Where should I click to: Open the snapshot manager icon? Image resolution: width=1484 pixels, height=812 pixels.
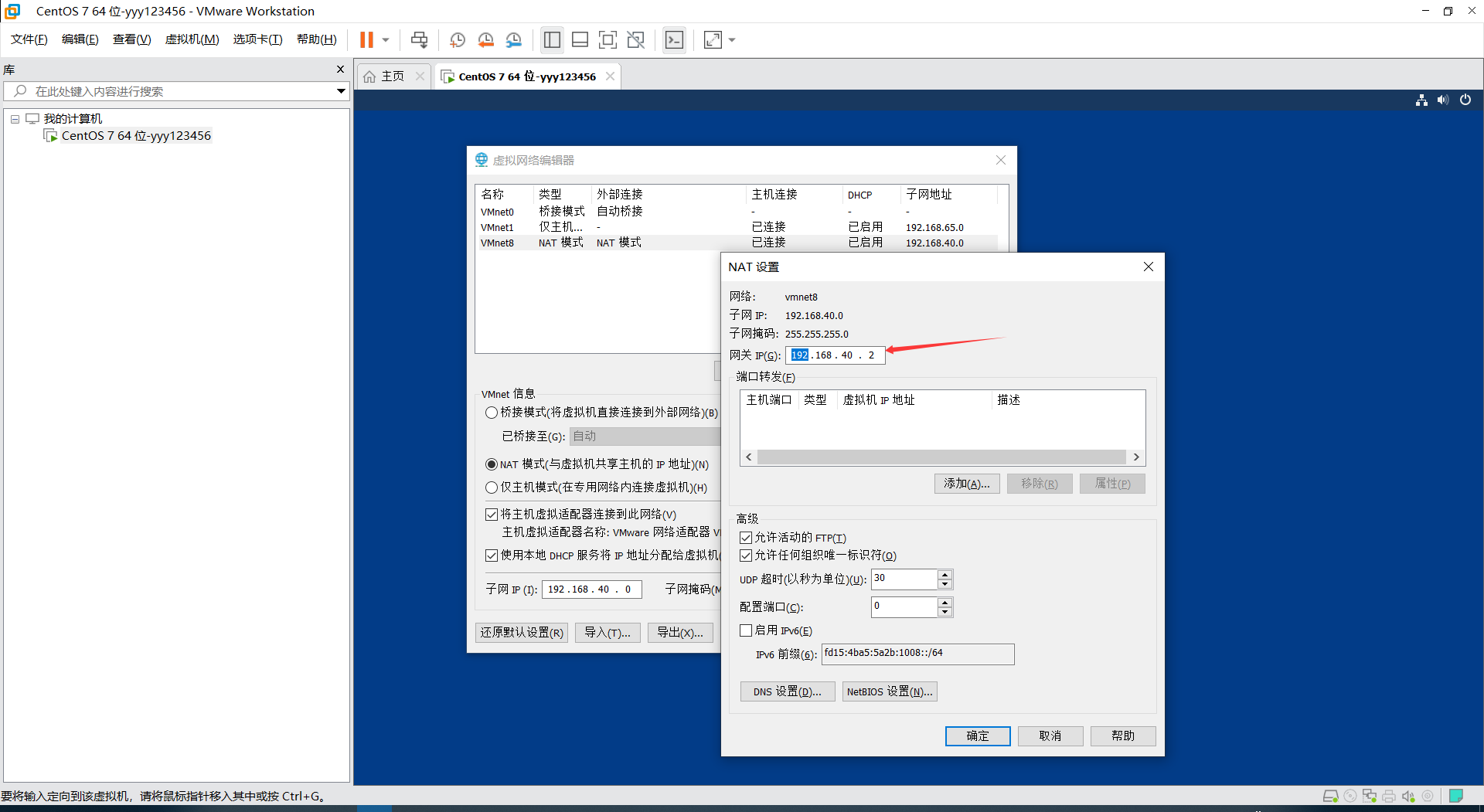point(514,39)
